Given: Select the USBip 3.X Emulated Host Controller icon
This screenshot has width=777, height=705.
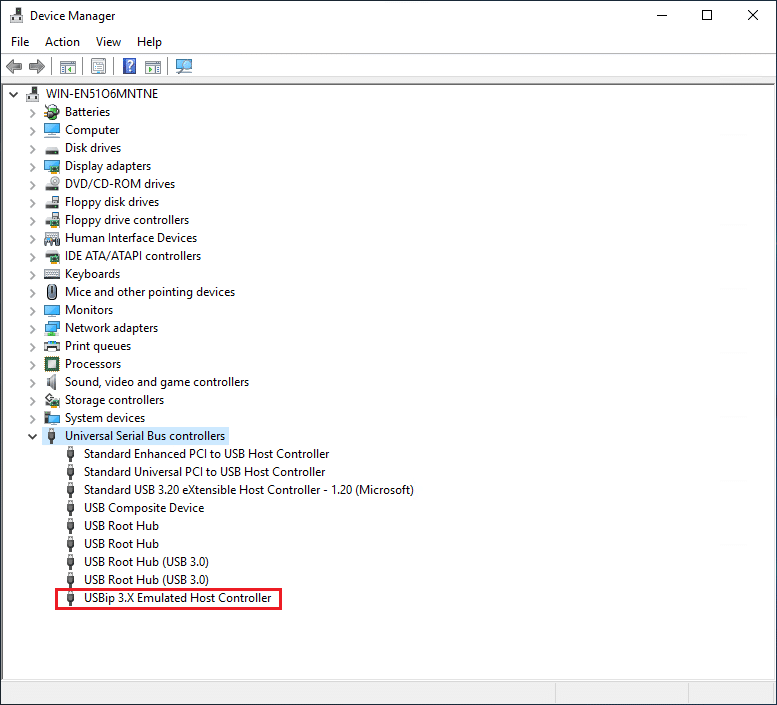Looking at the screenshot, I should click(x=70, y=598).
